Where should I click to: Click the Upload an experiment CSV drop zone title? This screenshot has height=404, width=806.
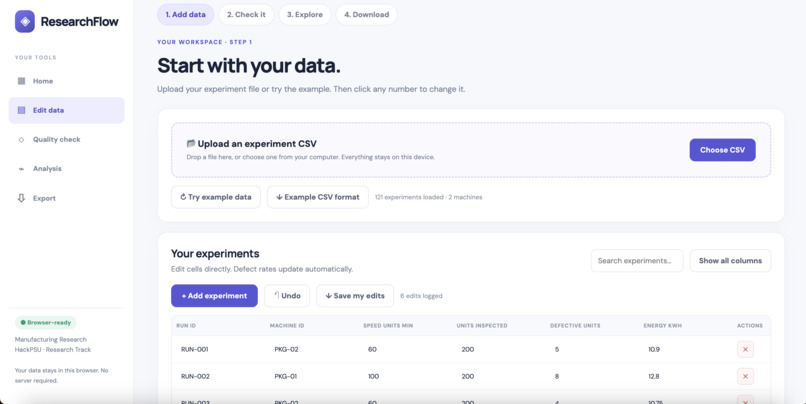point(257,144)
